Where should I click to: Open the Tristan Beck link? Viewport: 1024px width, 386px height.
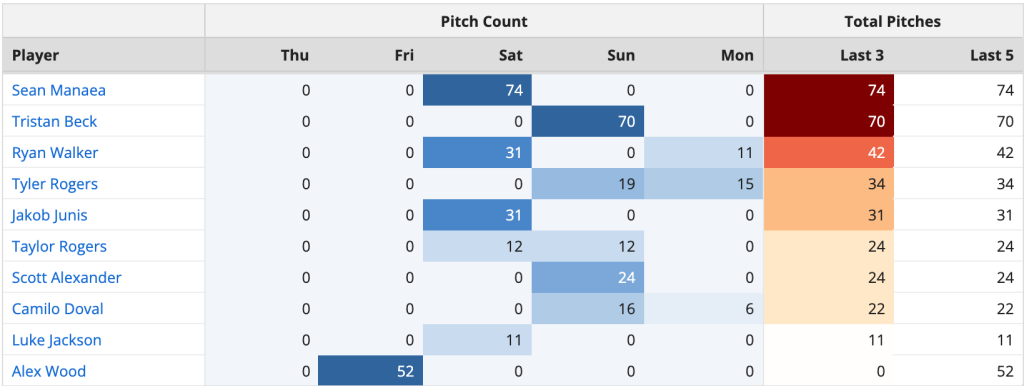point(54,121)
